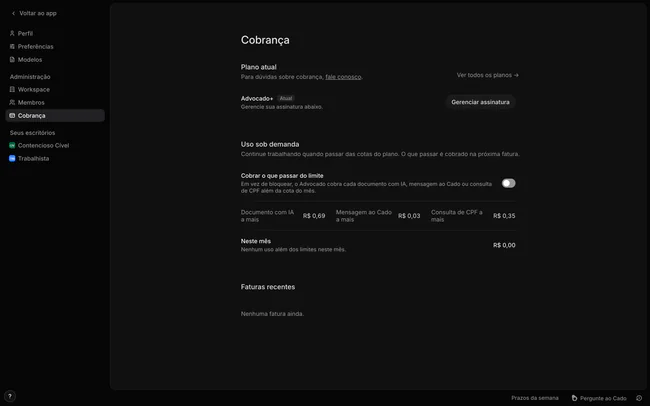Click the back chevron beside Voltar ao app

[x=13, y=13]
